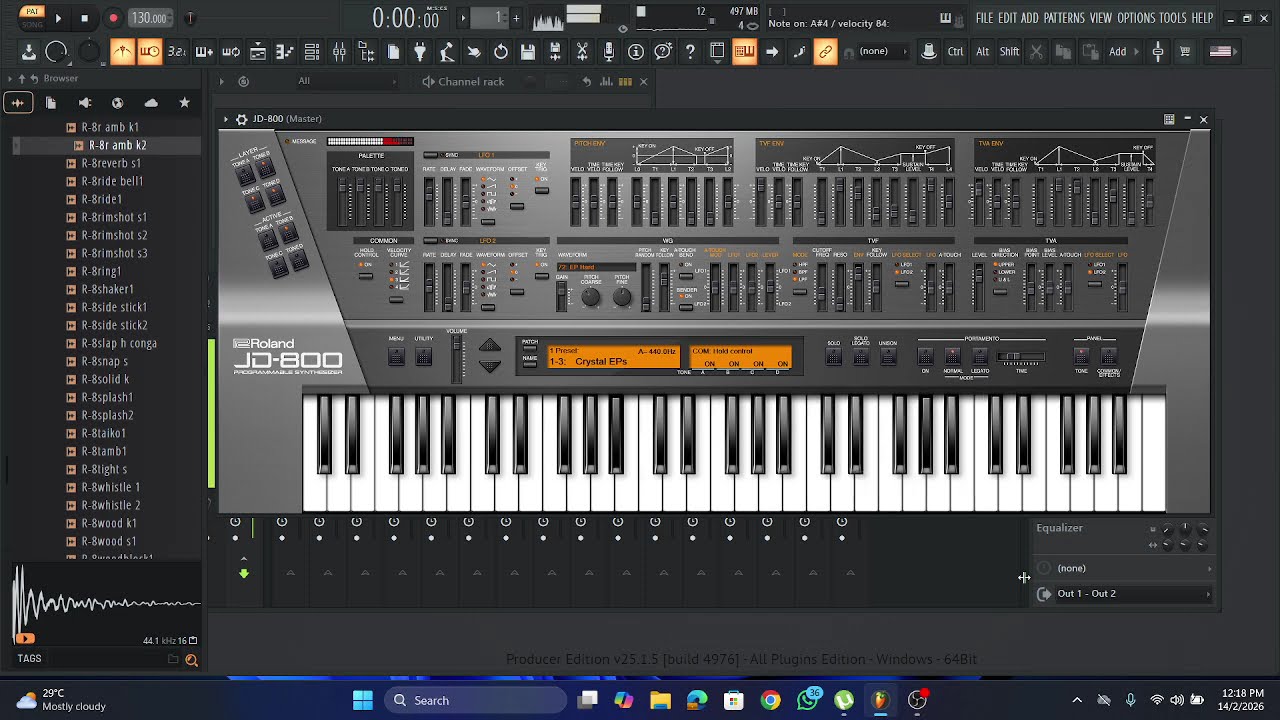Toggle the JD-800 SOLO button
This screenshot has height=720, width=1280.
click(833, 357)
